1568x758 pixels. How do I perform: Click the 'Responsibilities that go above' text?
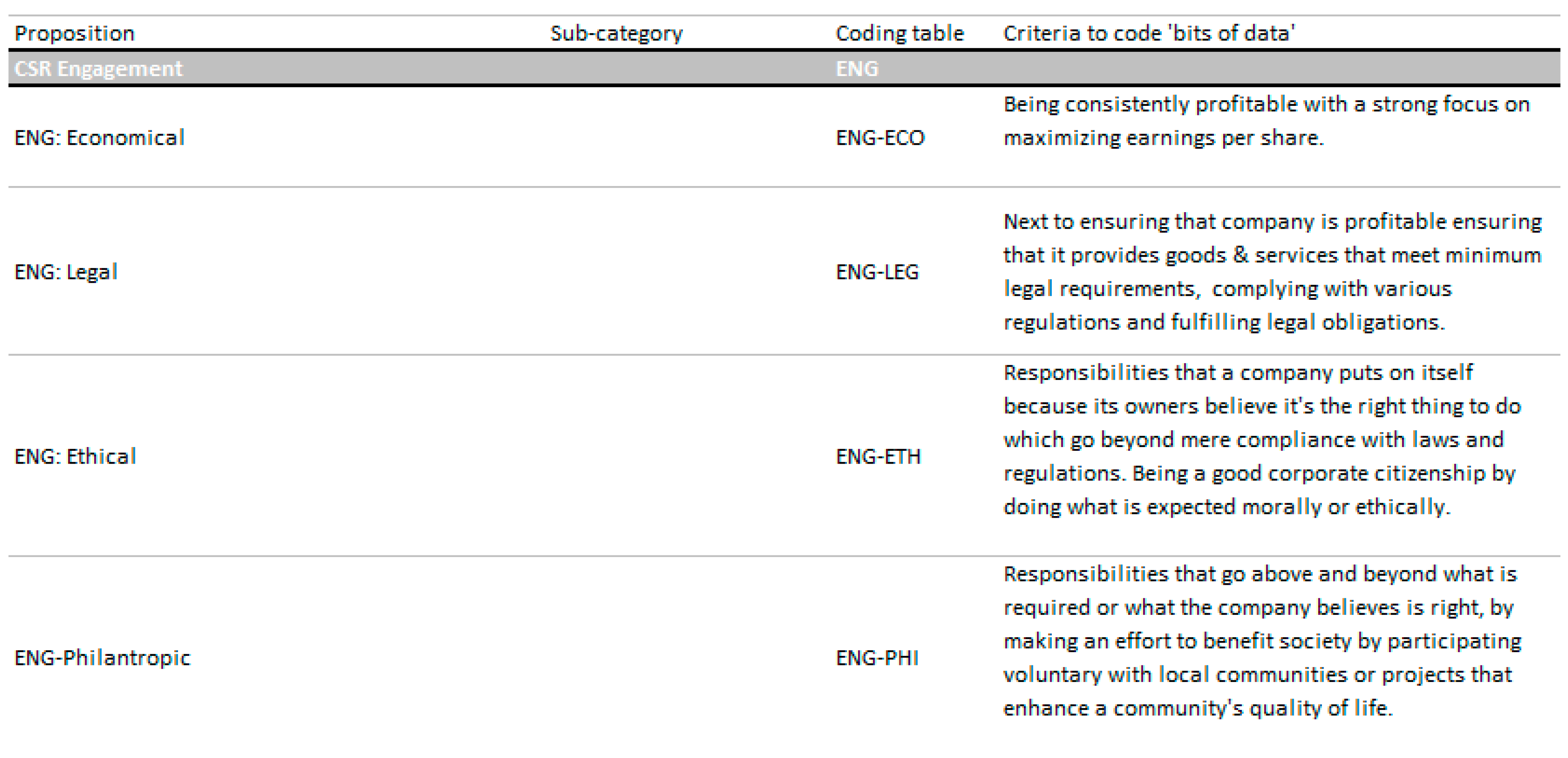[1260, 574]
